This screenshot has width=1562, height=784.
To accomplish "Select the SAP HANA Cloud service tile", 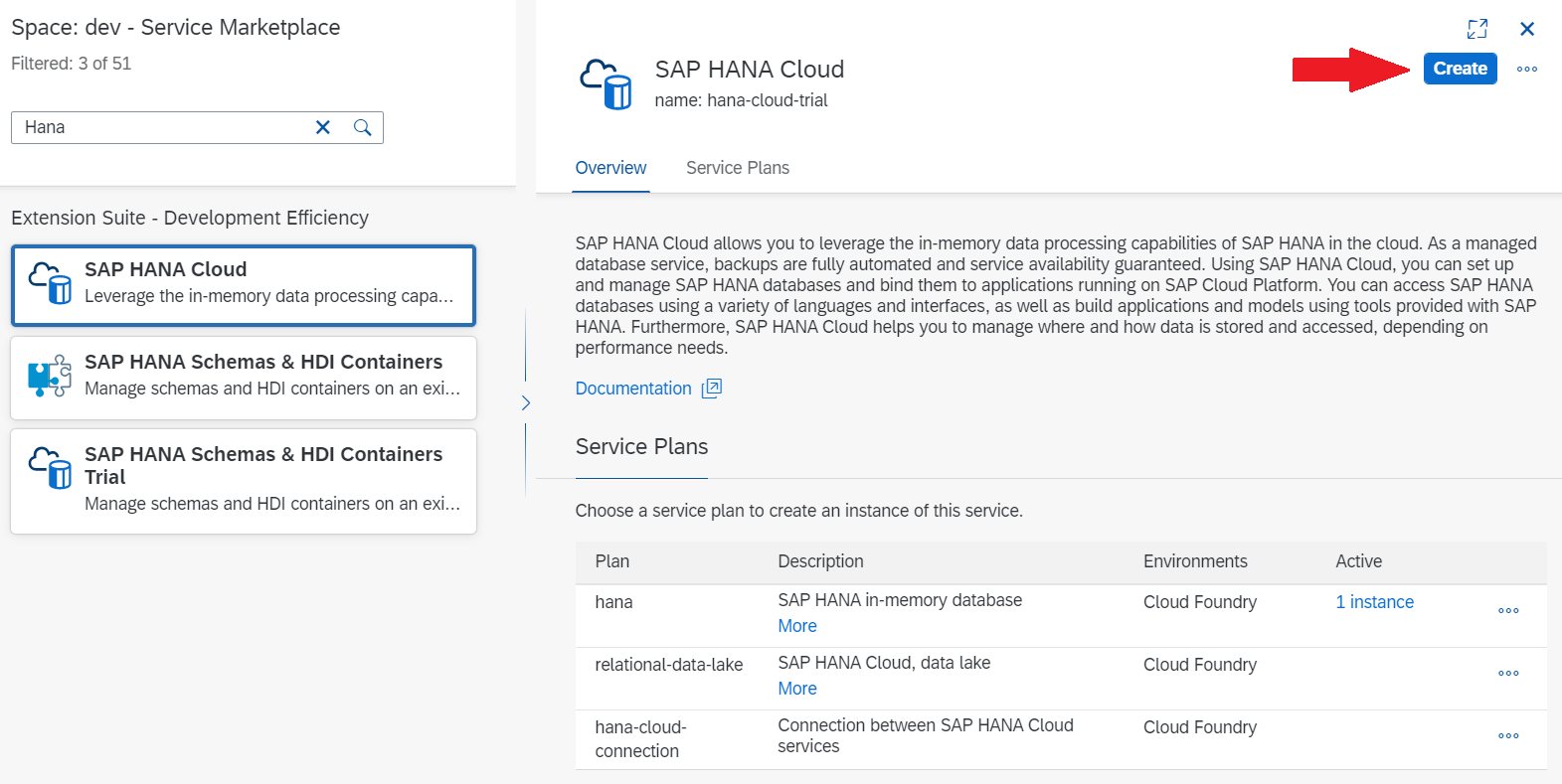I will coord(244,285).
